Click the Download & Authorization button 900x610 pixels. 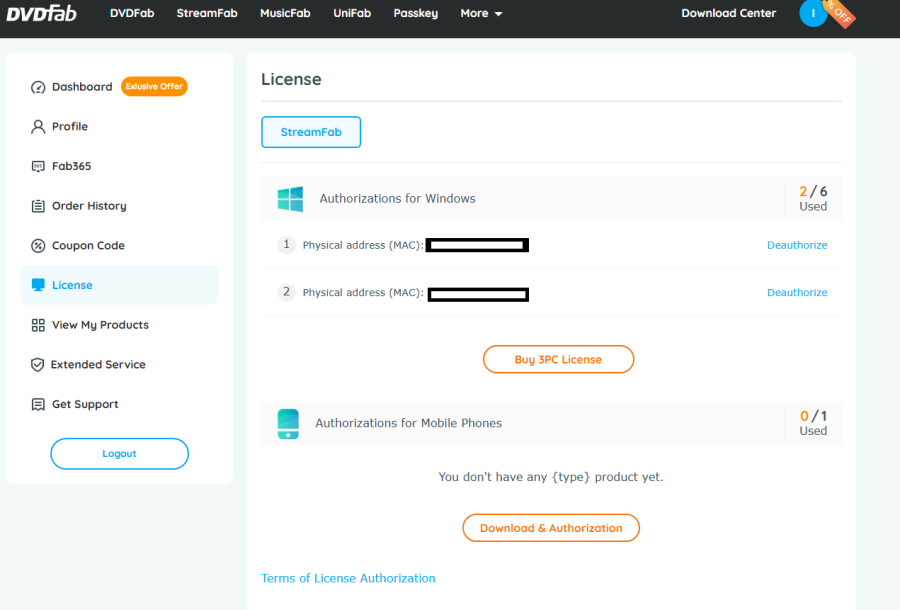coord(551,528)
